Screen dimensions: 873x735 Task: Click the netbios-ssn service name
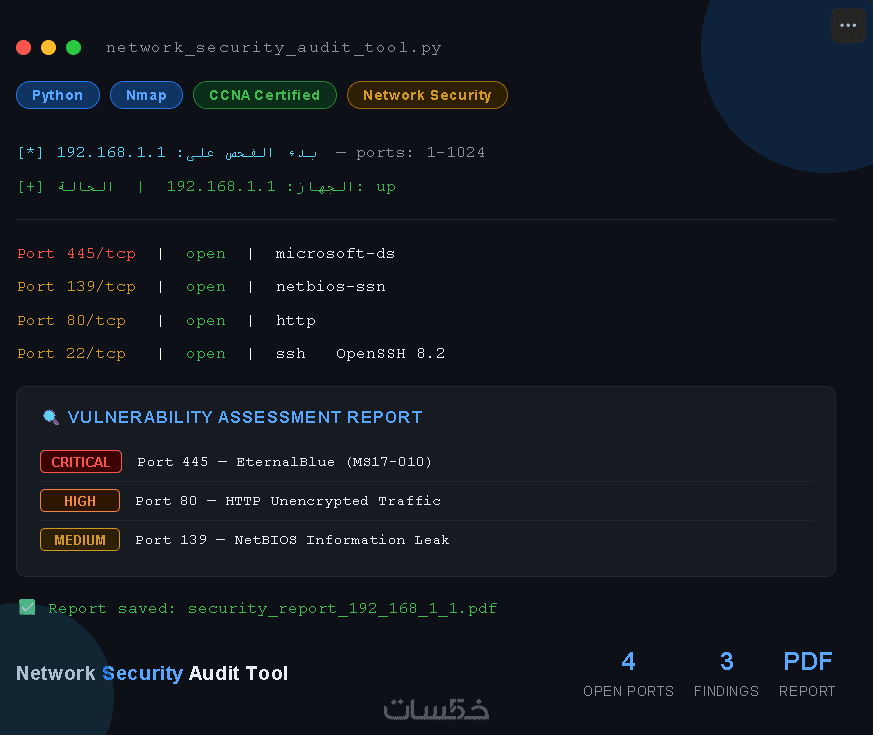pos(331,287)
